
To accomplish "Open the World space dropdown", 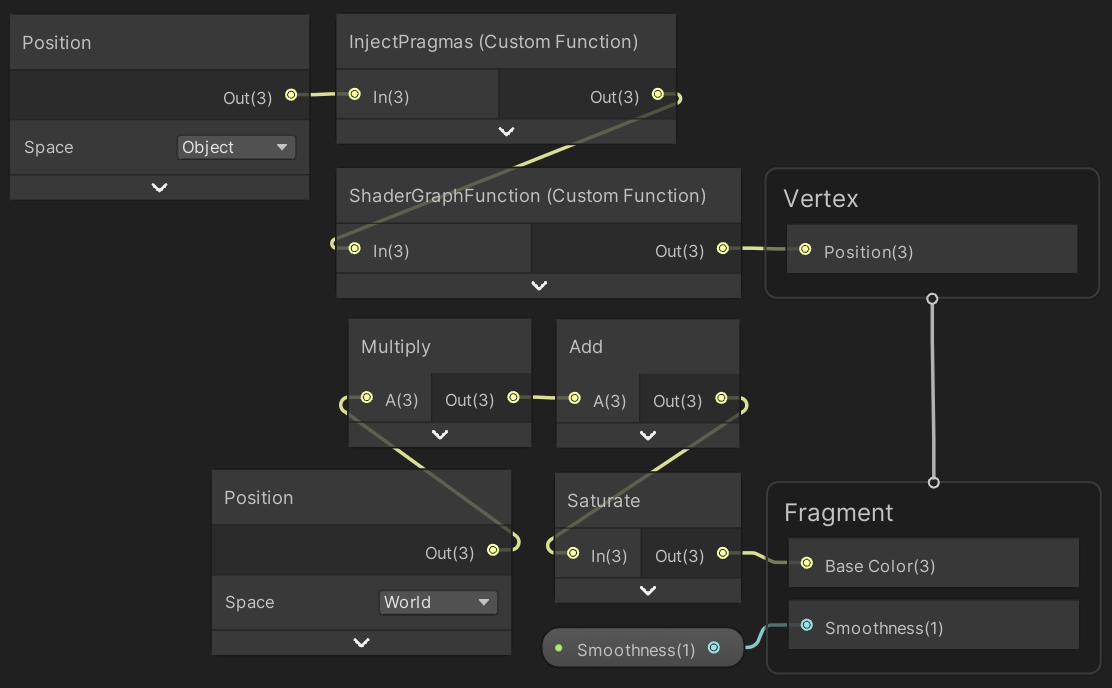I will [x=438, y=602].
